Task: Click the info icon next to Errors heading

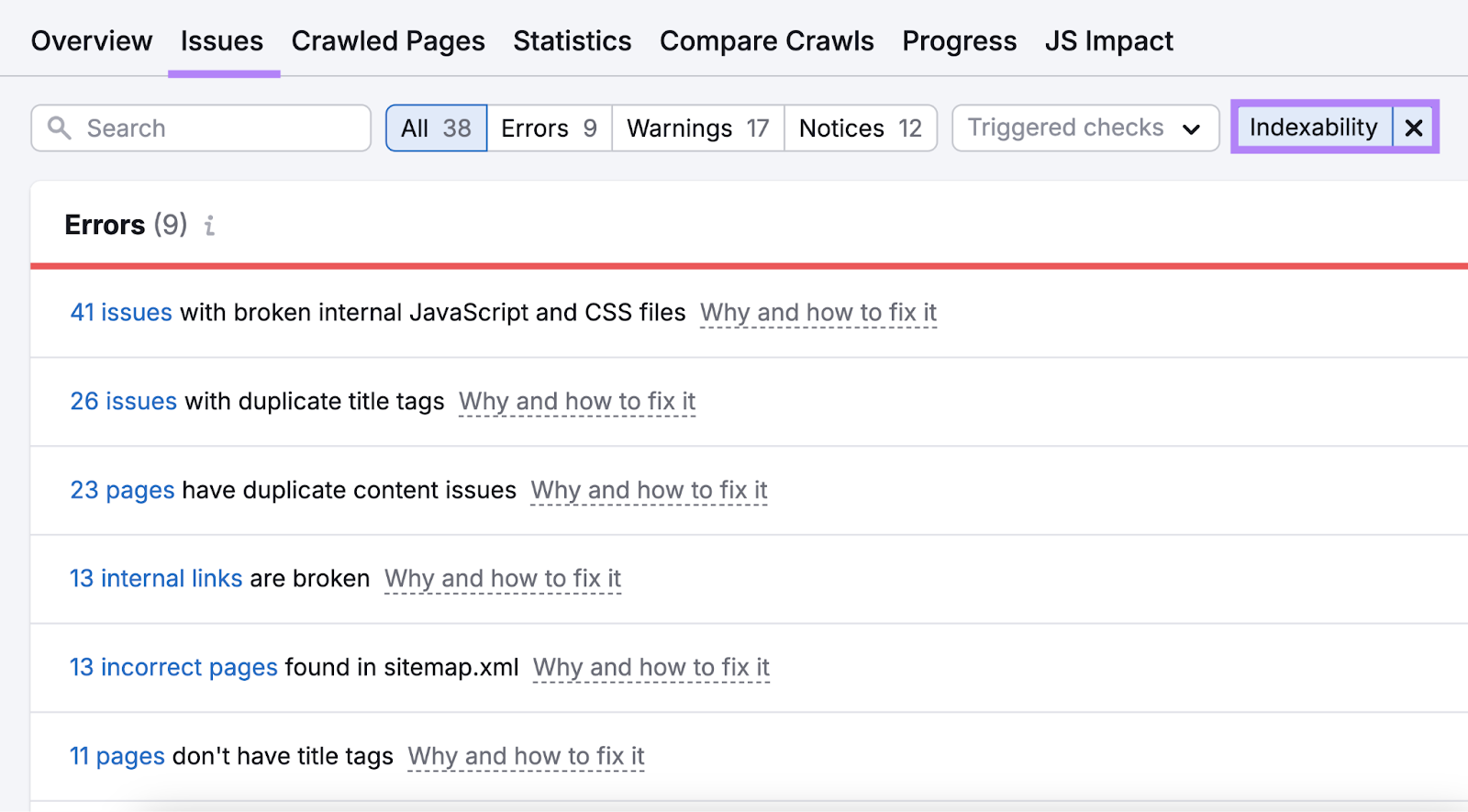Action: pos(209,226)
